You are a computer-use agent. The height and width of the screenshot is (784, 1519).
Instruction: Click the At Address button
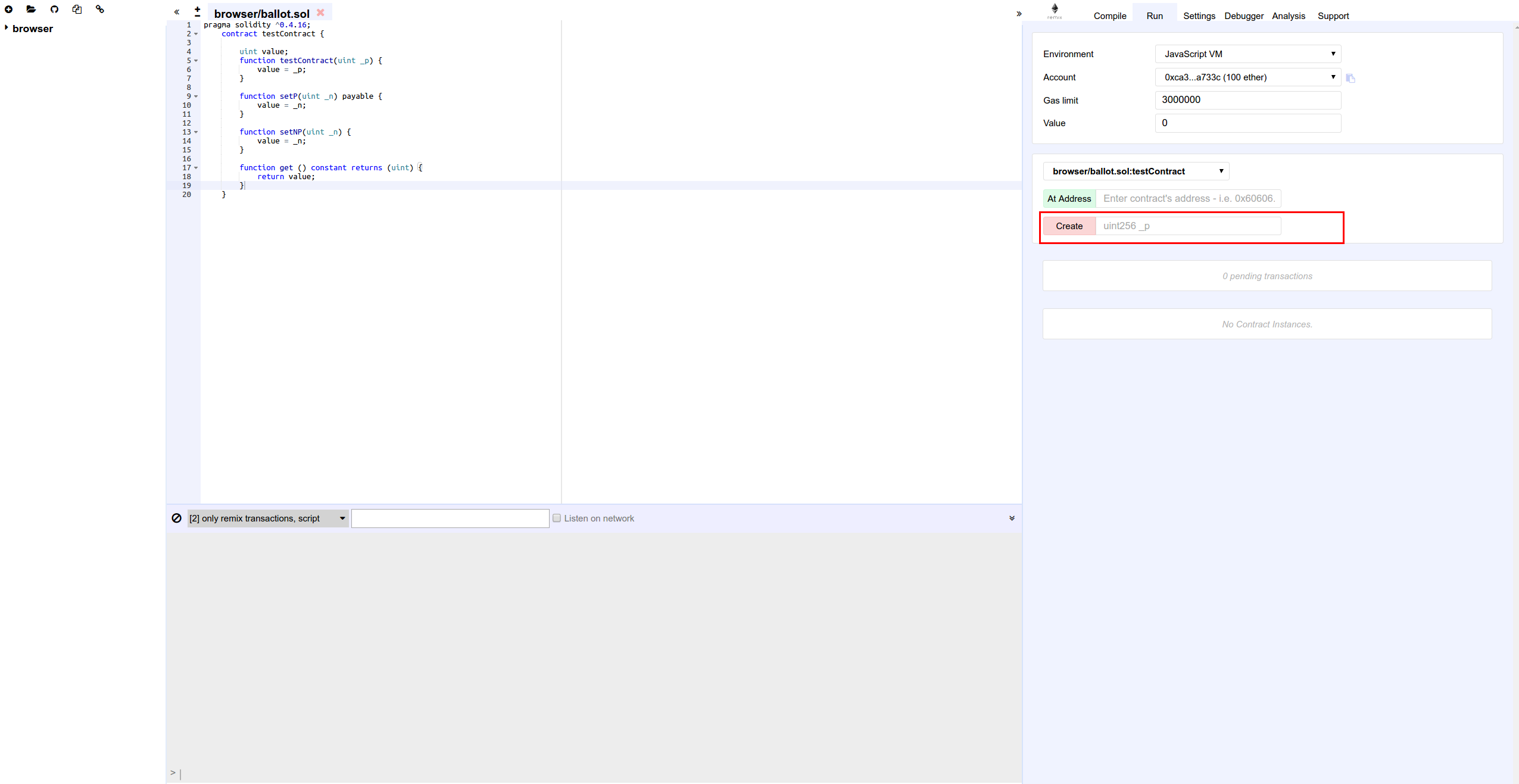(1069, 199)
